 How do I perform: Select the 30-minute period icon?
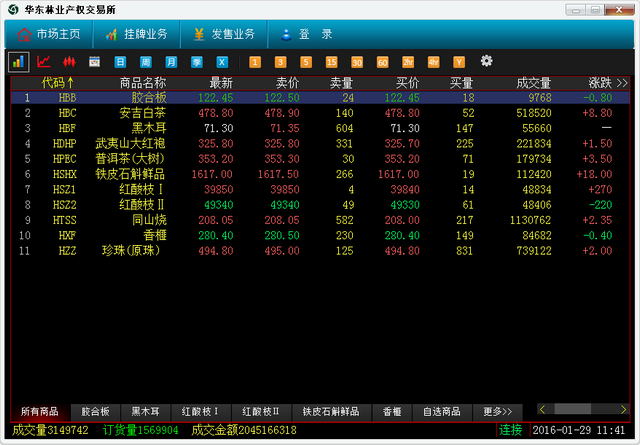(357, 62)
